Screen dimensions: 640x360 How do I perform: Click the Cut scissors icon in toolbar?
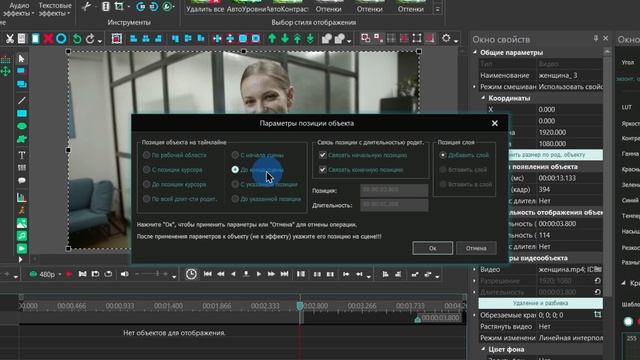[9, 39]
